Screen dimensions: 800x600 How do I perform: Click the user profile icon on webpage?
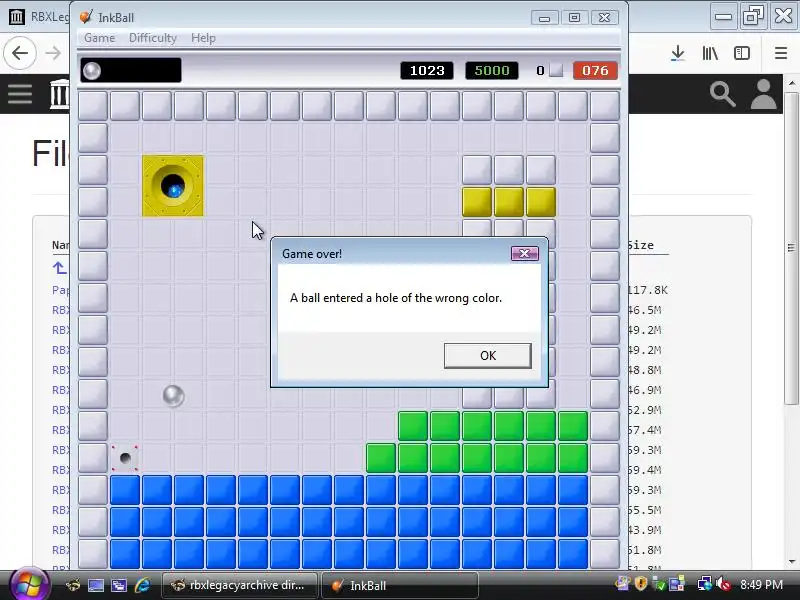click(x=763, y=94)
